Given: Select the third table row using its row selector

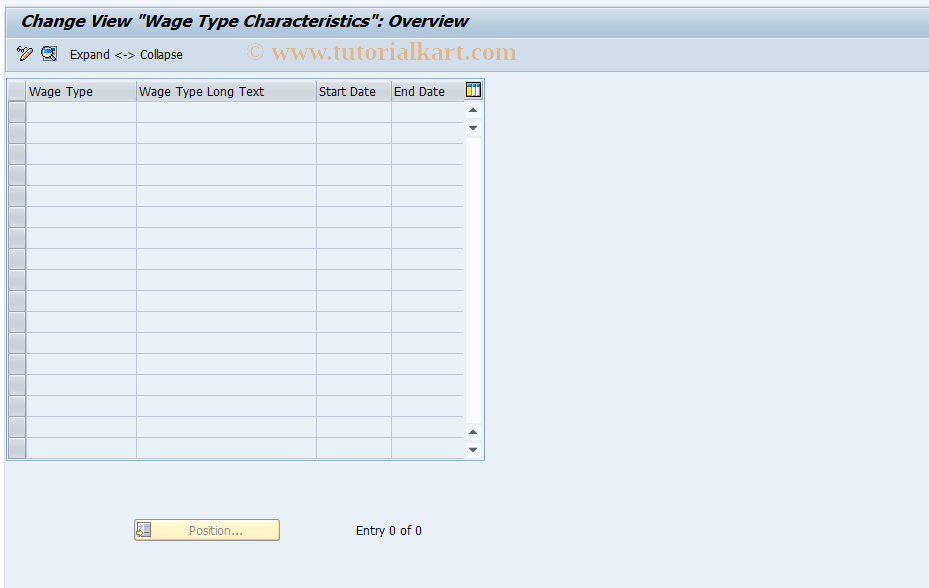Looking at the screenshot, I should [x=17, y=154].
